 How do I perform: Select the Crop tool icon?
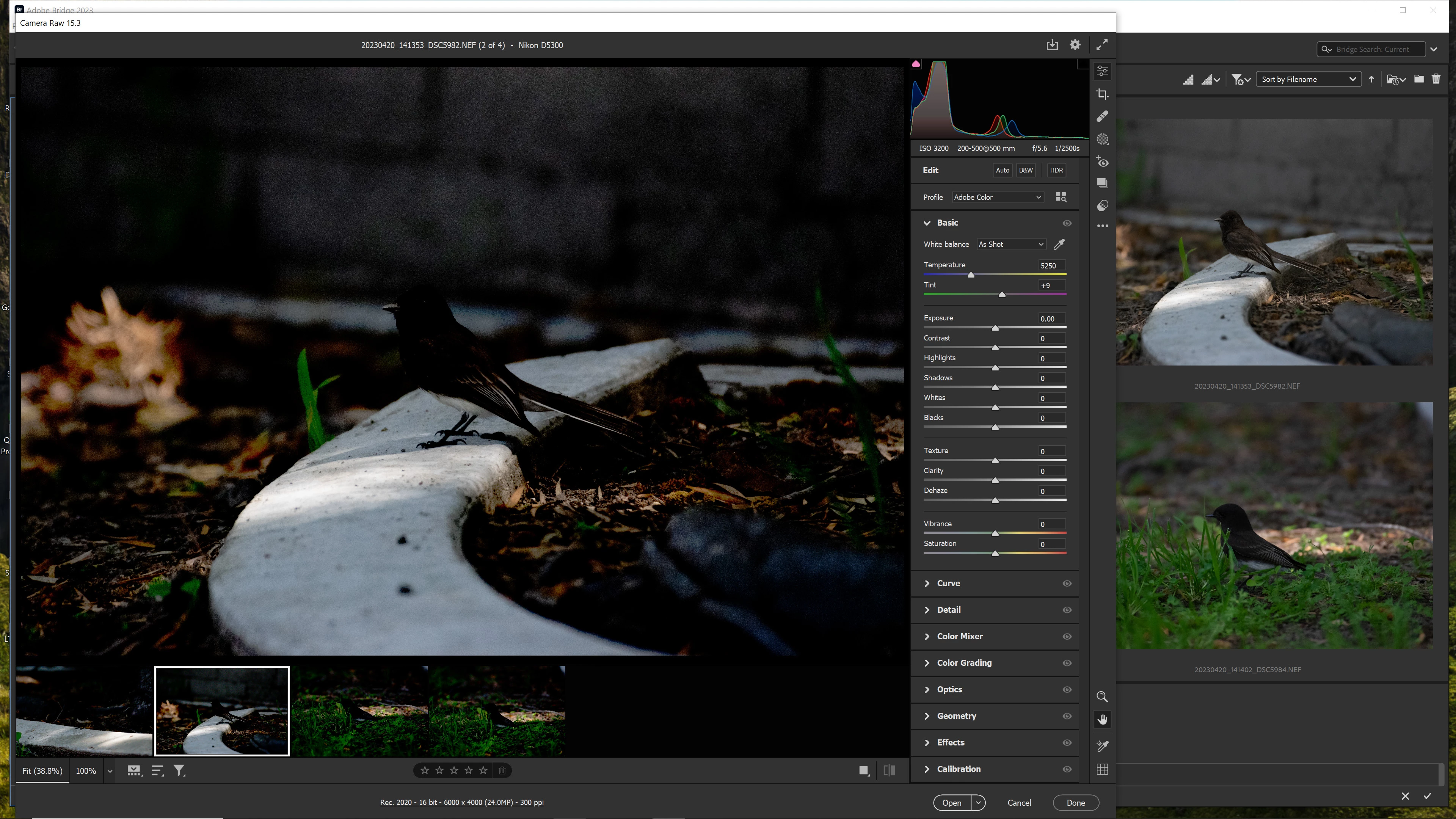click(x=1102, y=94)
